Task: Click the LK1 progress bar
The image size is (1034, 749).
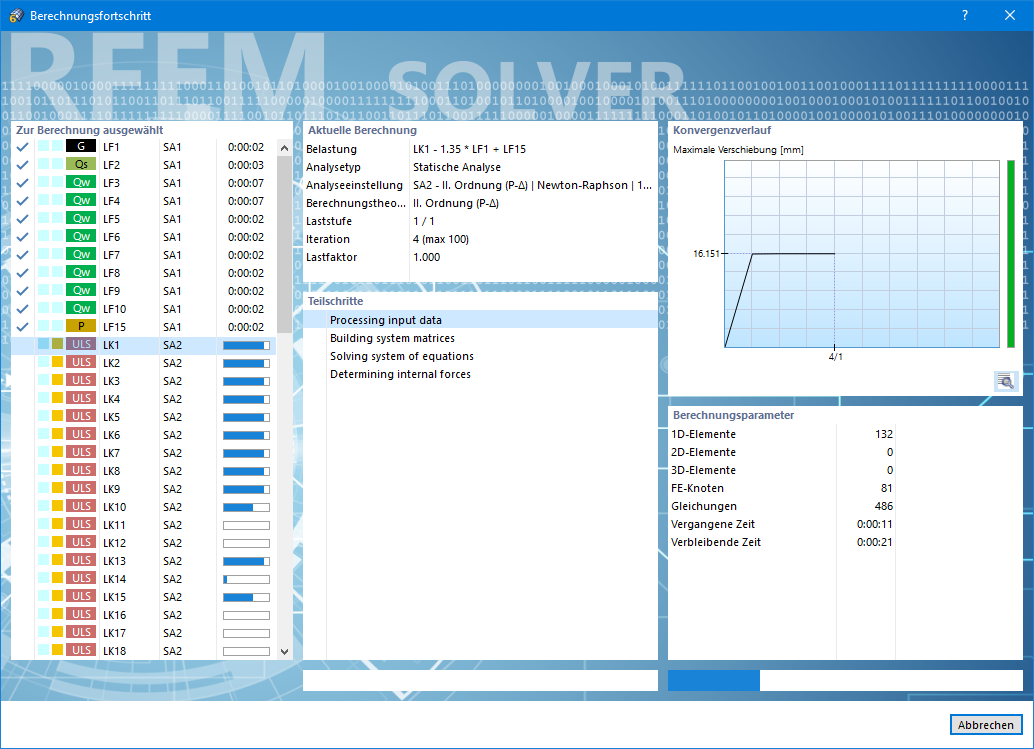Action: (246, 345)
